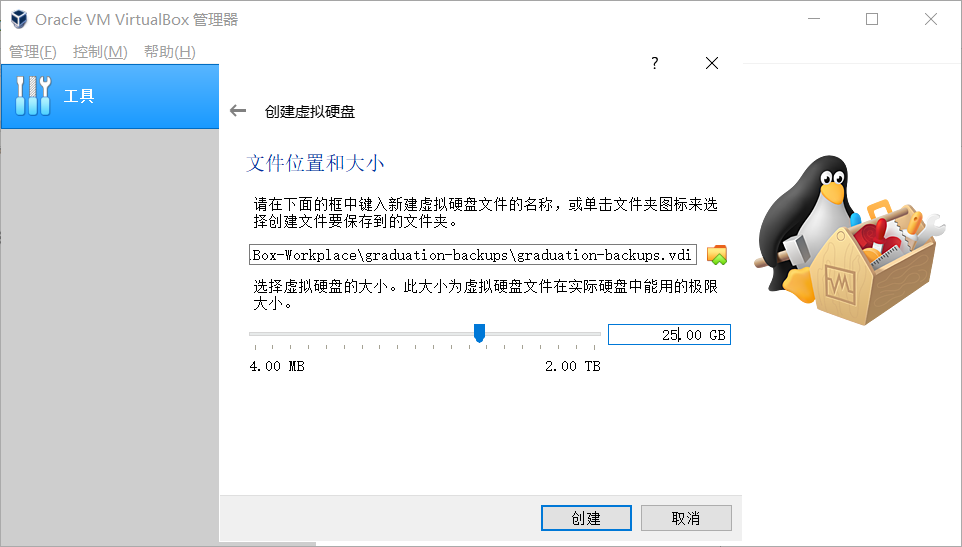Close the Create Virtual Hard Disk dialog
The width and height of the screenshot is (962, 547).
712,63
